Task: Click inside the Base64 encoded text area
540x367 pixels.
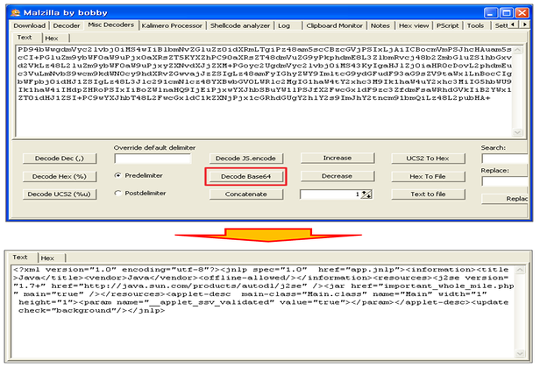Action: [x=264, y=91]
